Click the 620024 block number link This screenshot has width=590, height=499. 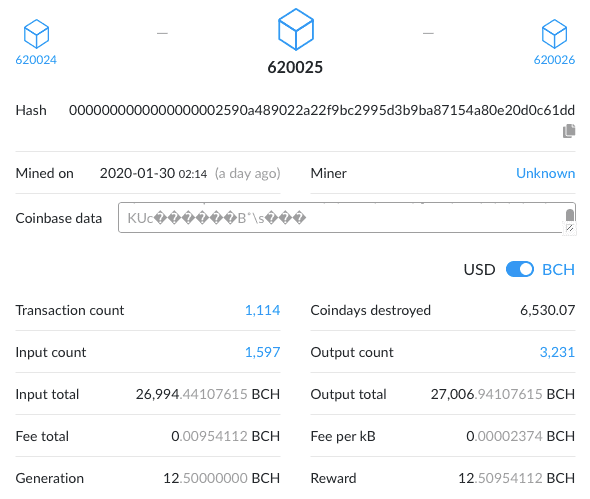[x=36, y=60]
